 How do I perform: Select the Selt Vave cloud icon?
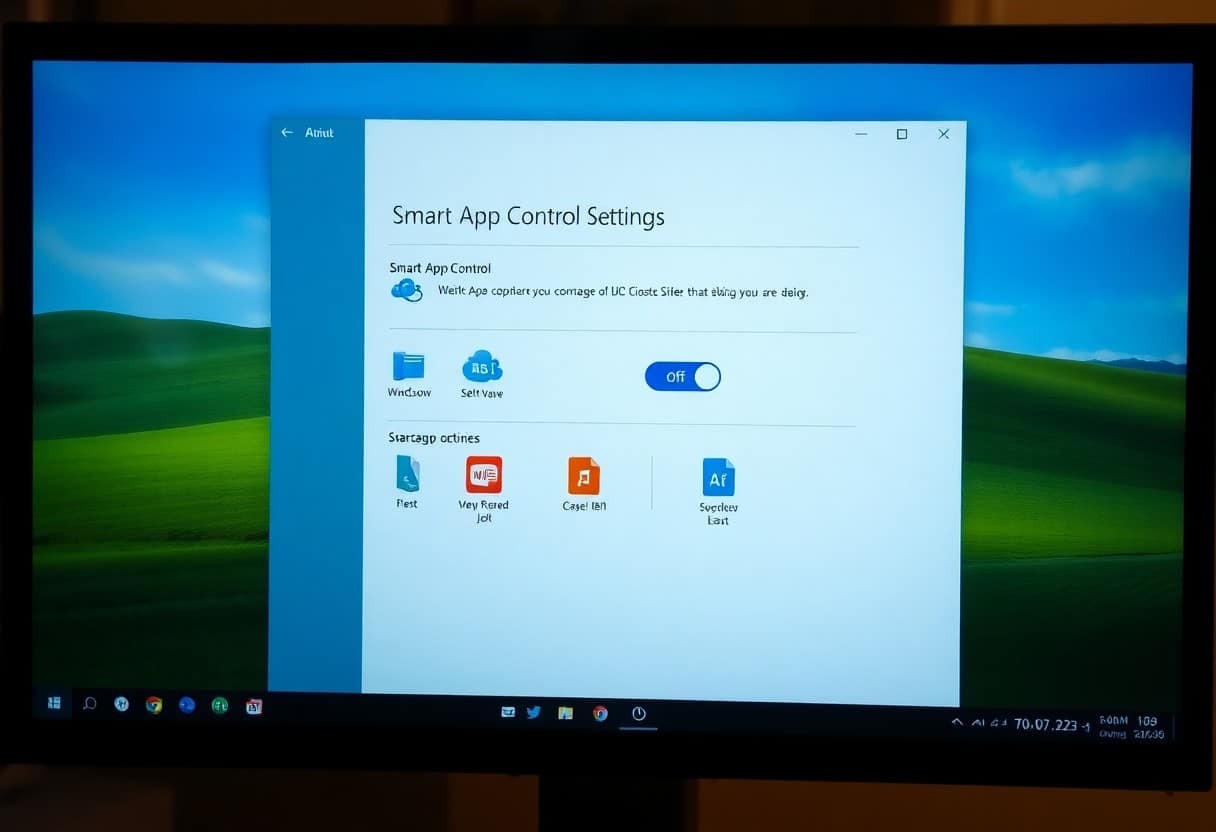click(482, 366)
